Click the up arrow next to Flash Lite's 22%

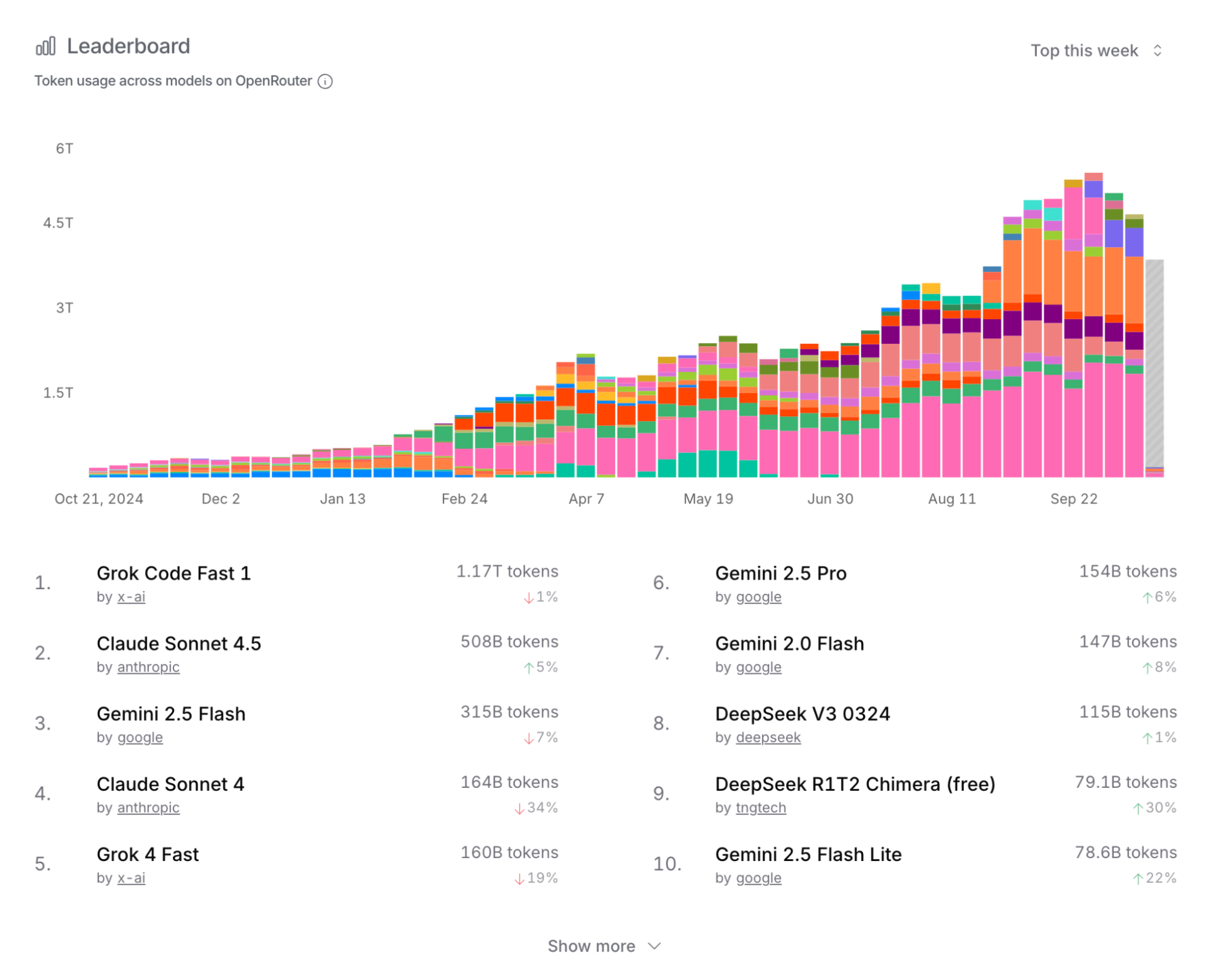[1137, 878]
